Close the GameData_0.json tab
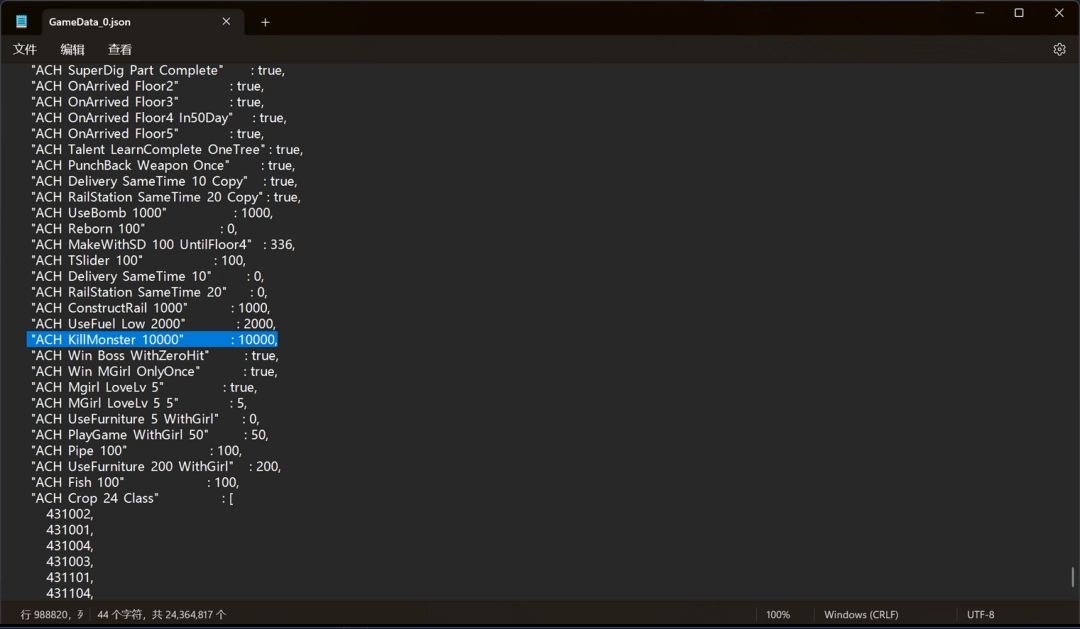Screen dimensions: 1080x629 click(226, 21)
